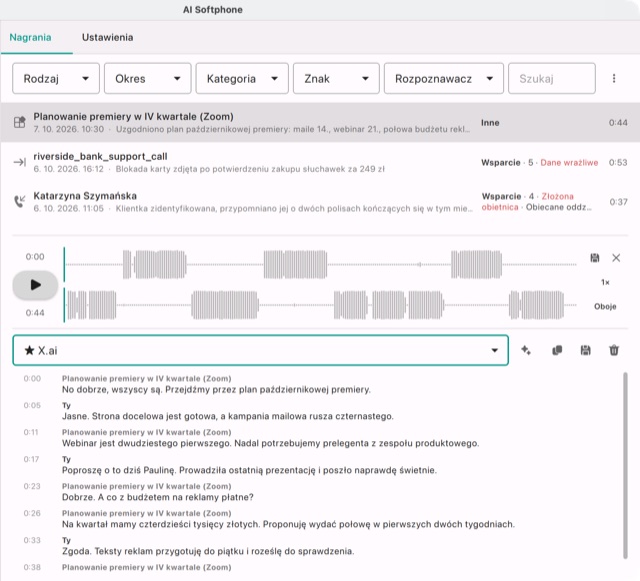Close the audio player with the X icon

(616, 258)
